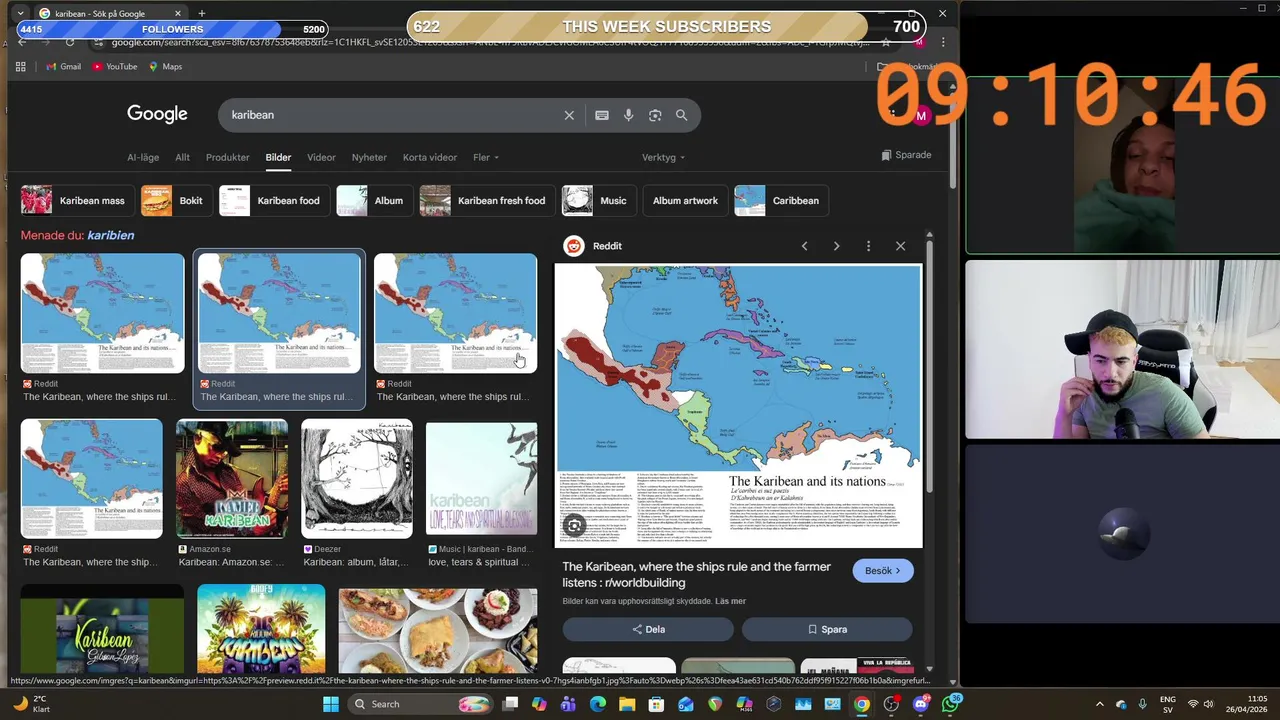Click the Dela share button
Screen dimensions: 1280x720
[648, 629]
